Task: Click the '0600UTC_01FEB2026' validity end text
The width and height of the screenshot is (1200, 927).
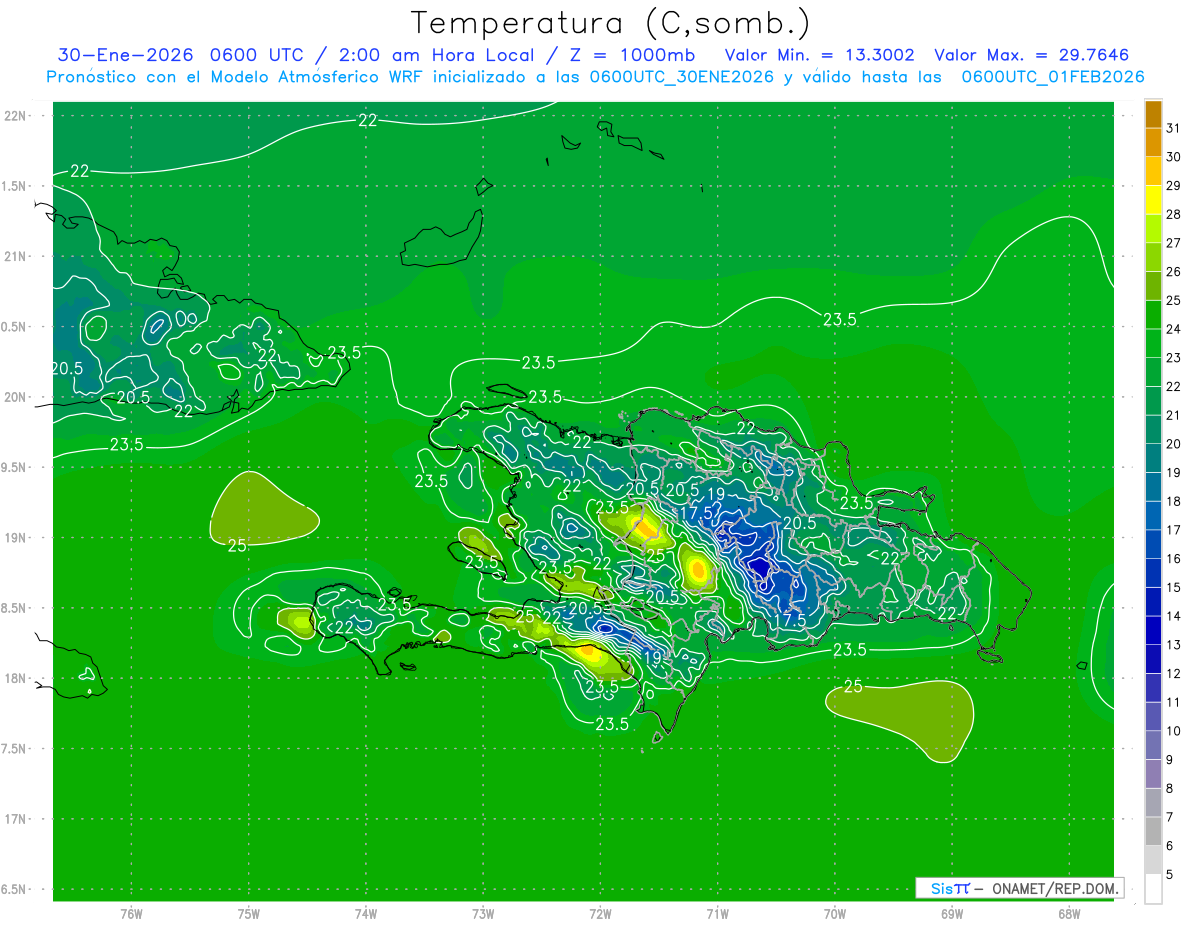Action: point(1053,76)
